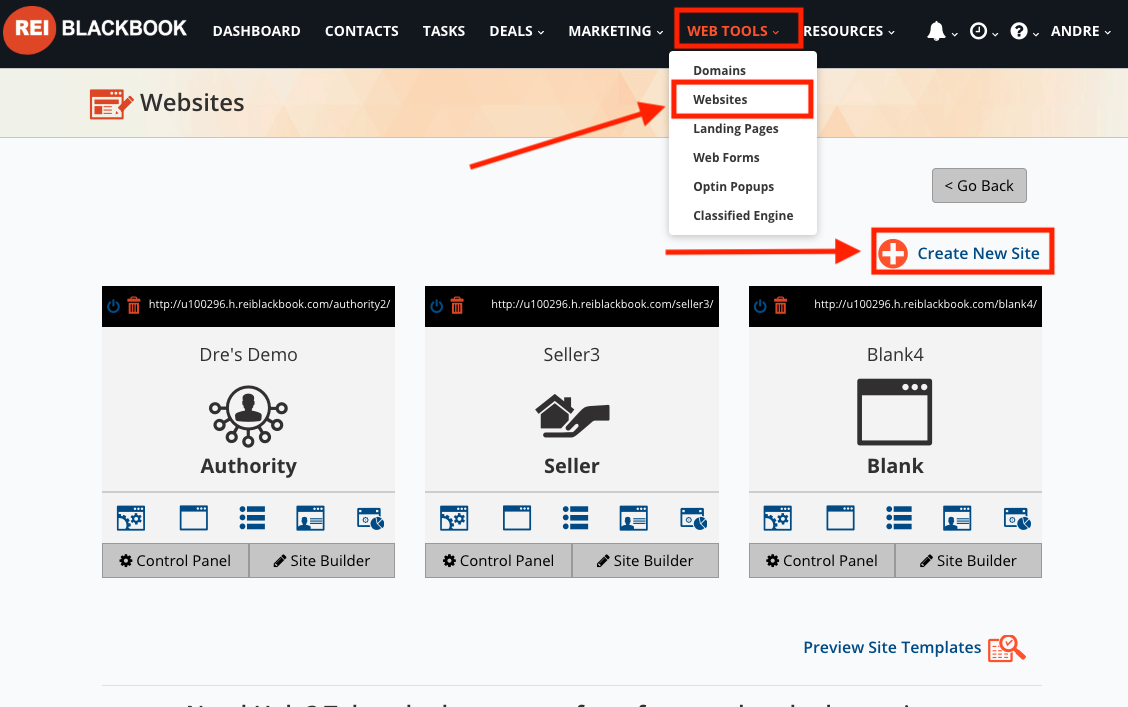Open pie chart stats icon on Dre's Demo card
1128x707 pixels.
point(370,519)
